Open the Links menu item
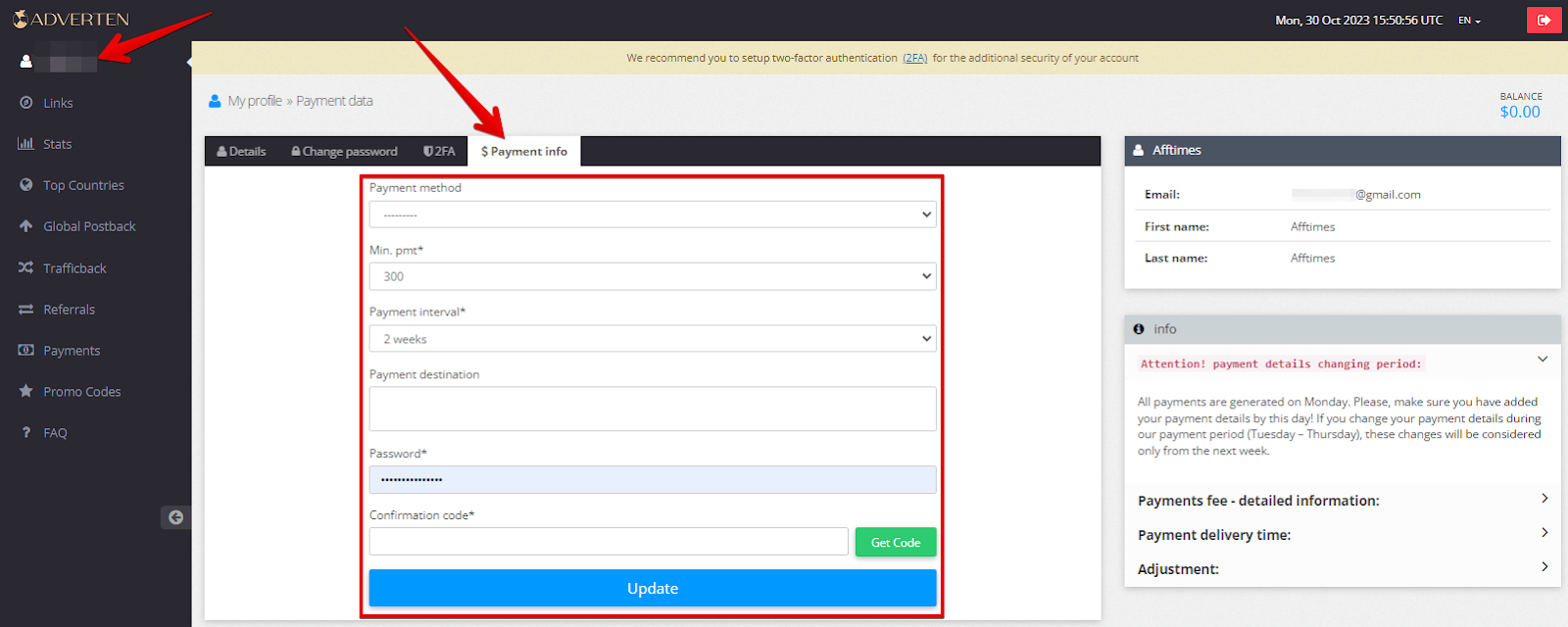 tap(58, 103)
